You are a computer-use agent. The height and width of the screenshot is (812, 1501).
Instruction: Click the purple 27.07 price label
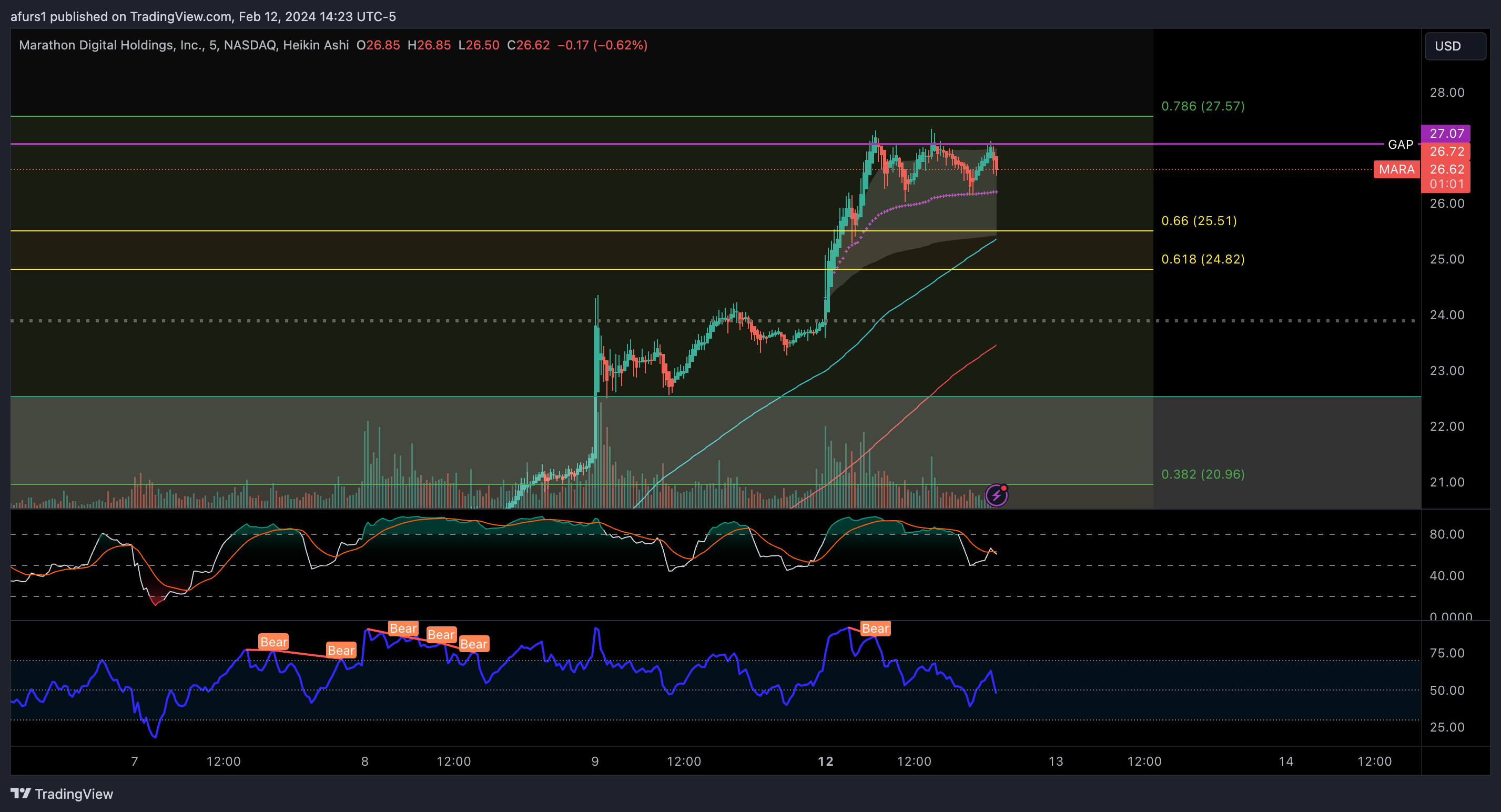pyautogui.click(x=1446, y=134)
